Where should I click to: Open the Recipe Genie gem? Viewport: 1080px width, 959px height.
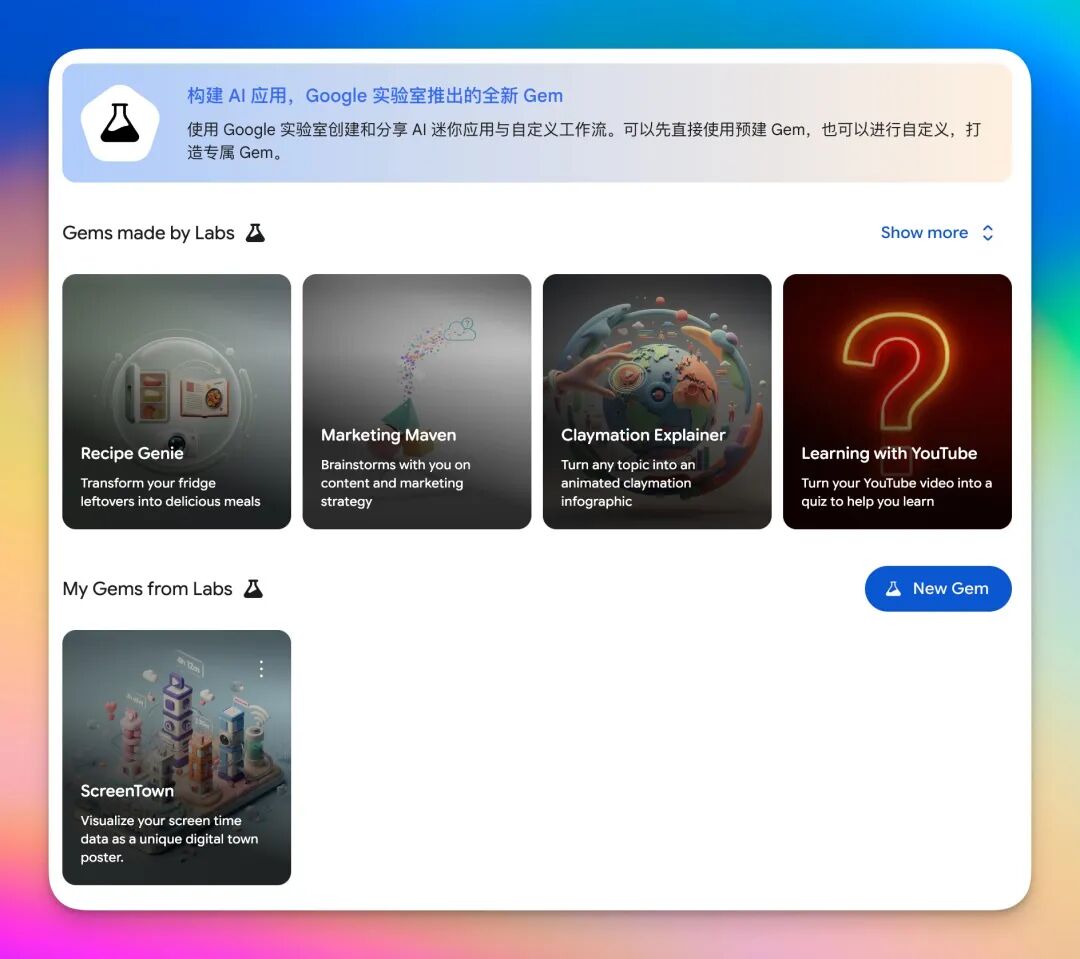tap(176, 401)
